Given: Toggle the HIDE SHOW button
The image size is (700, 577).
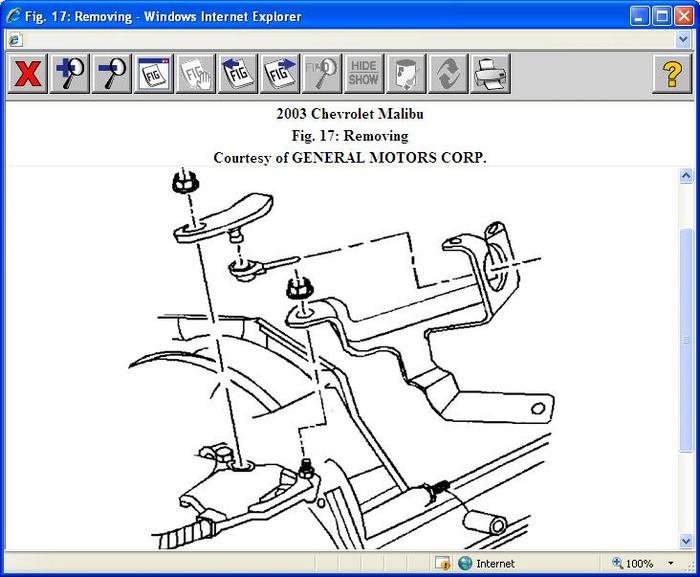Looking at the screenshot, I should pyautogui.click(x=364, y=73).
